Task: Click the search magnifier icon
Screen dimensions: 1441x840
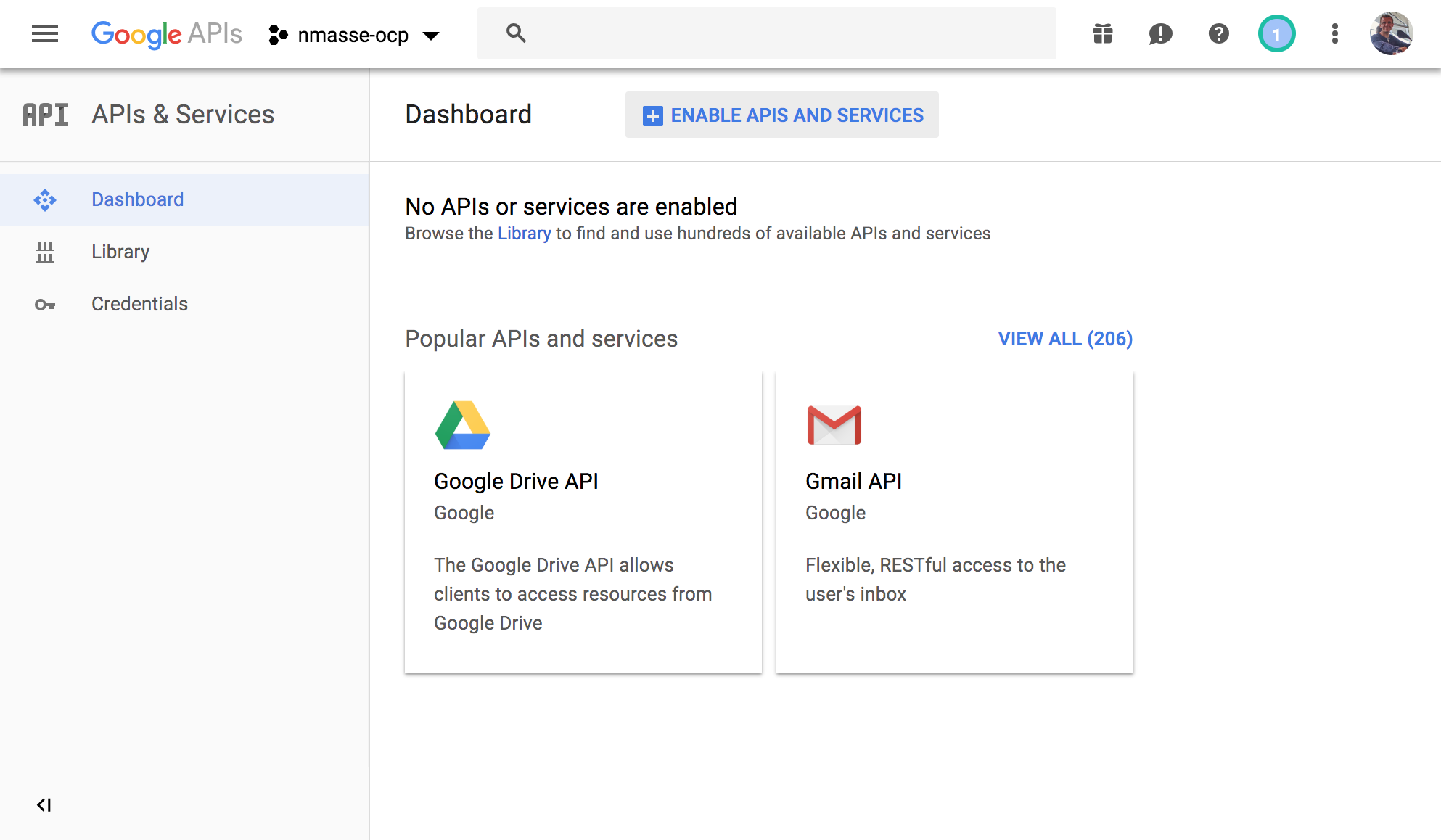Action: [516, 33]
